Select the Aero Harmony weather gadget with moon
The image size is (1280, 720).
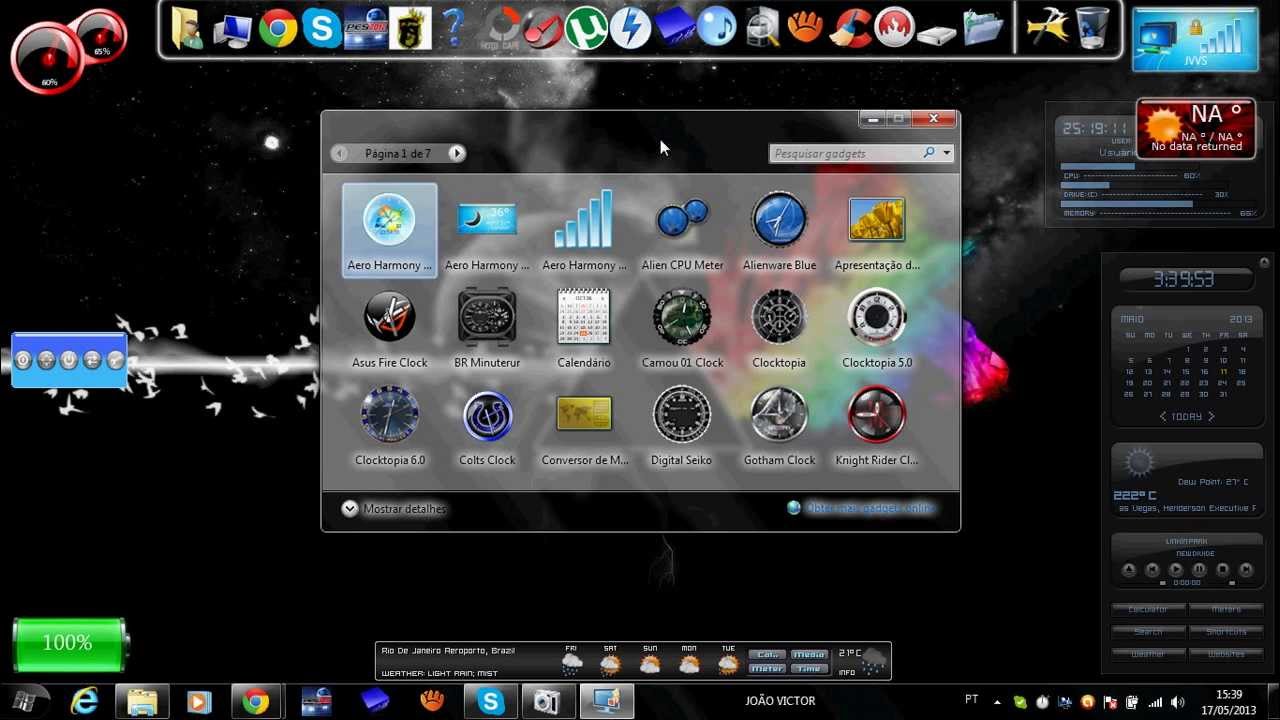[487, 231]
